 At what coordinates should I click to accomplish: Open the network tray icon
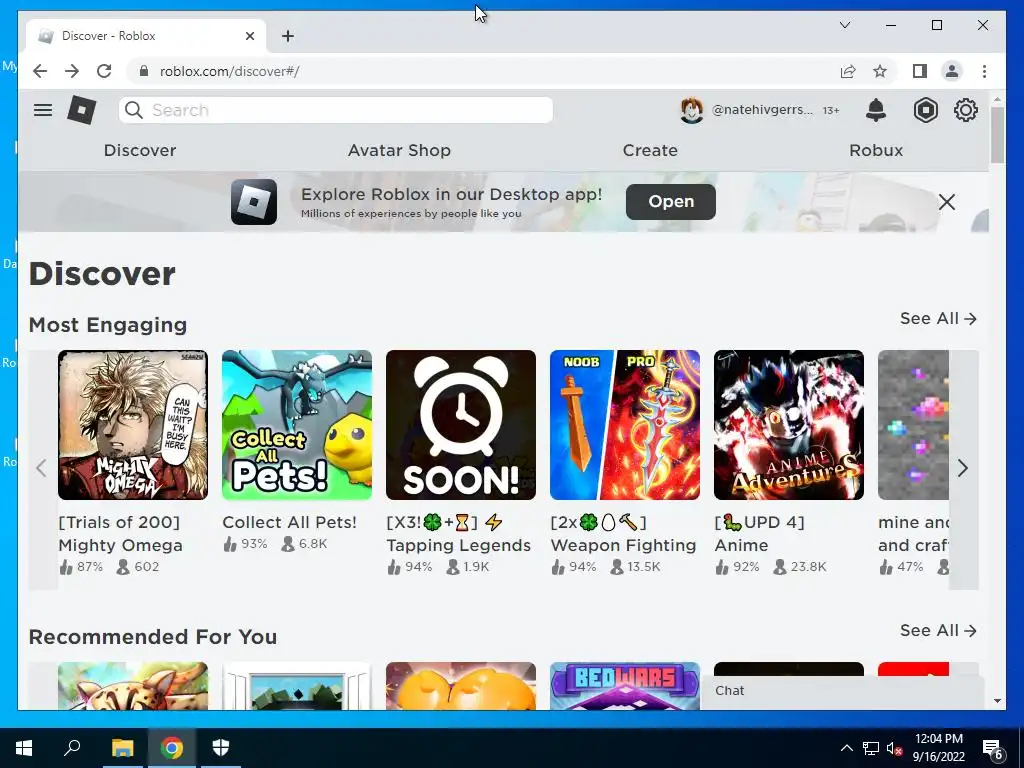pyautogui.click(x=871, y=748)
